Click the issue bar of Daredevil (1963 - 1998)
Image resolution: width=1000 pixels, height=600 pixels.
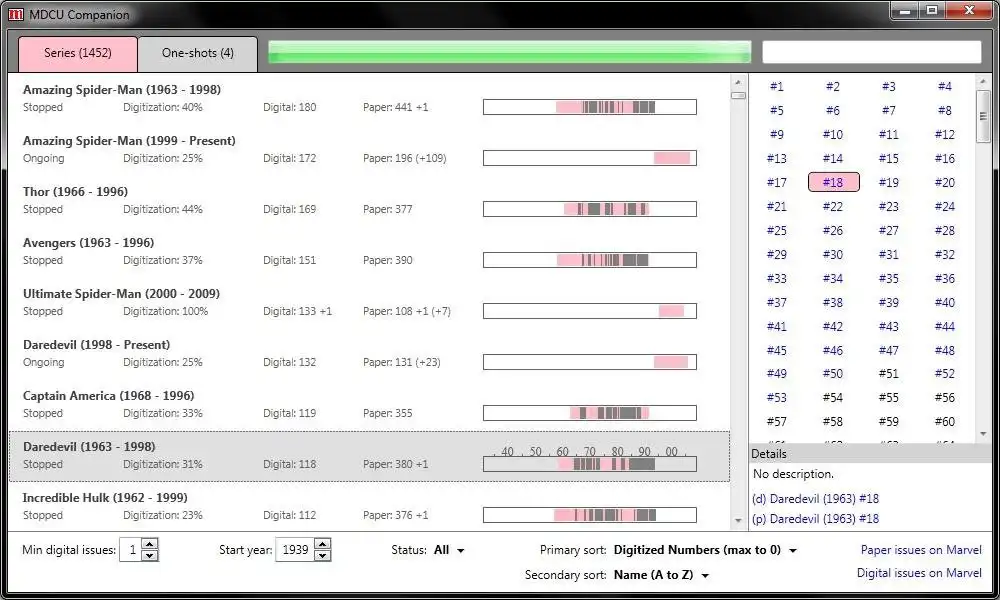pyautogui.click(x=589, y=464)
